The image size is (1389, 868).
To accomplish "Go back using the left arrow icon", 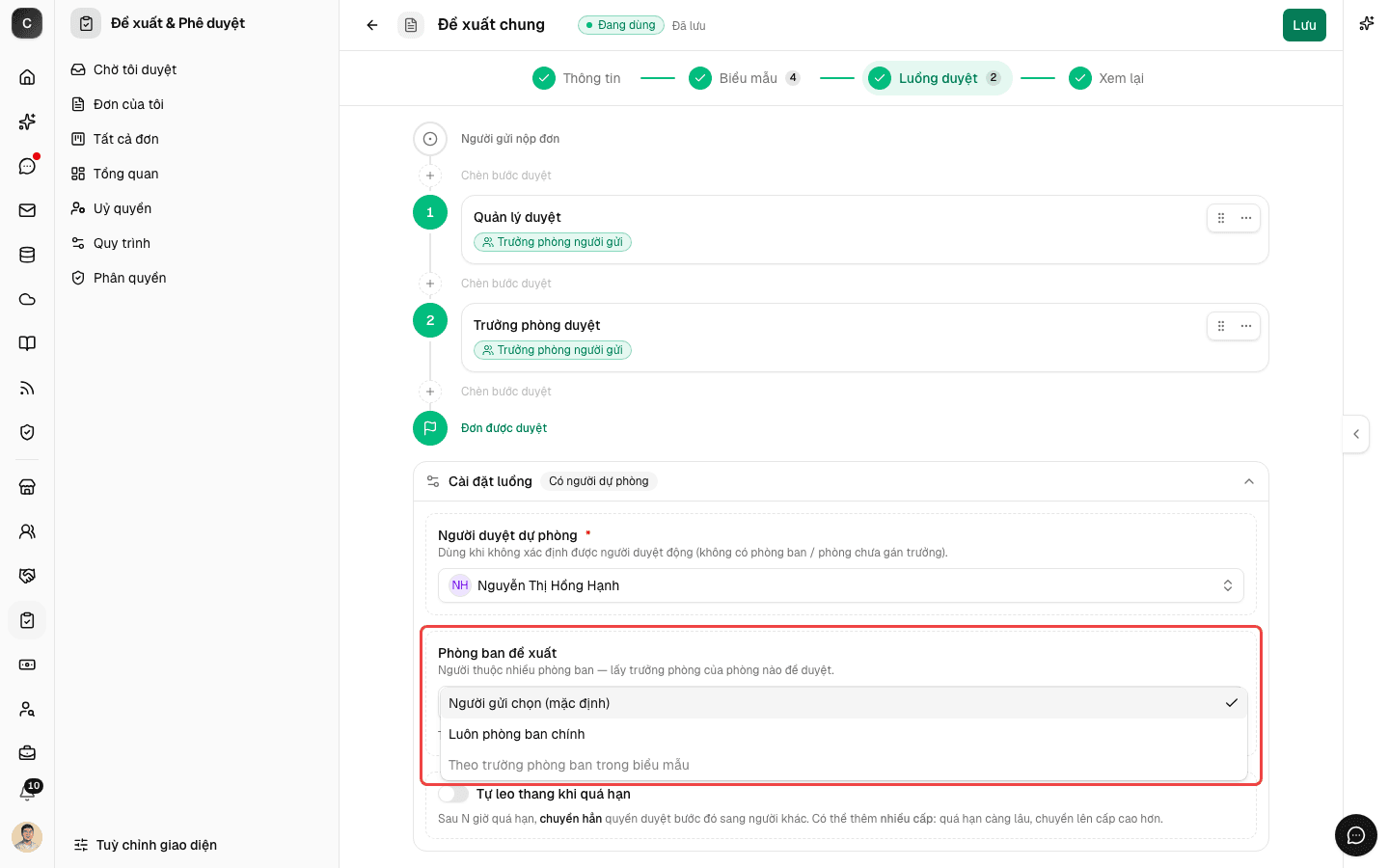I will (372, 25).
